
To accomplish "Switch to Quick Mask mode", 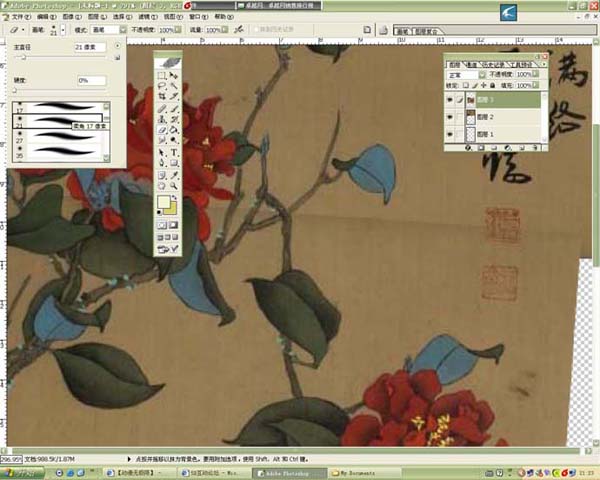I will point(173,225).
